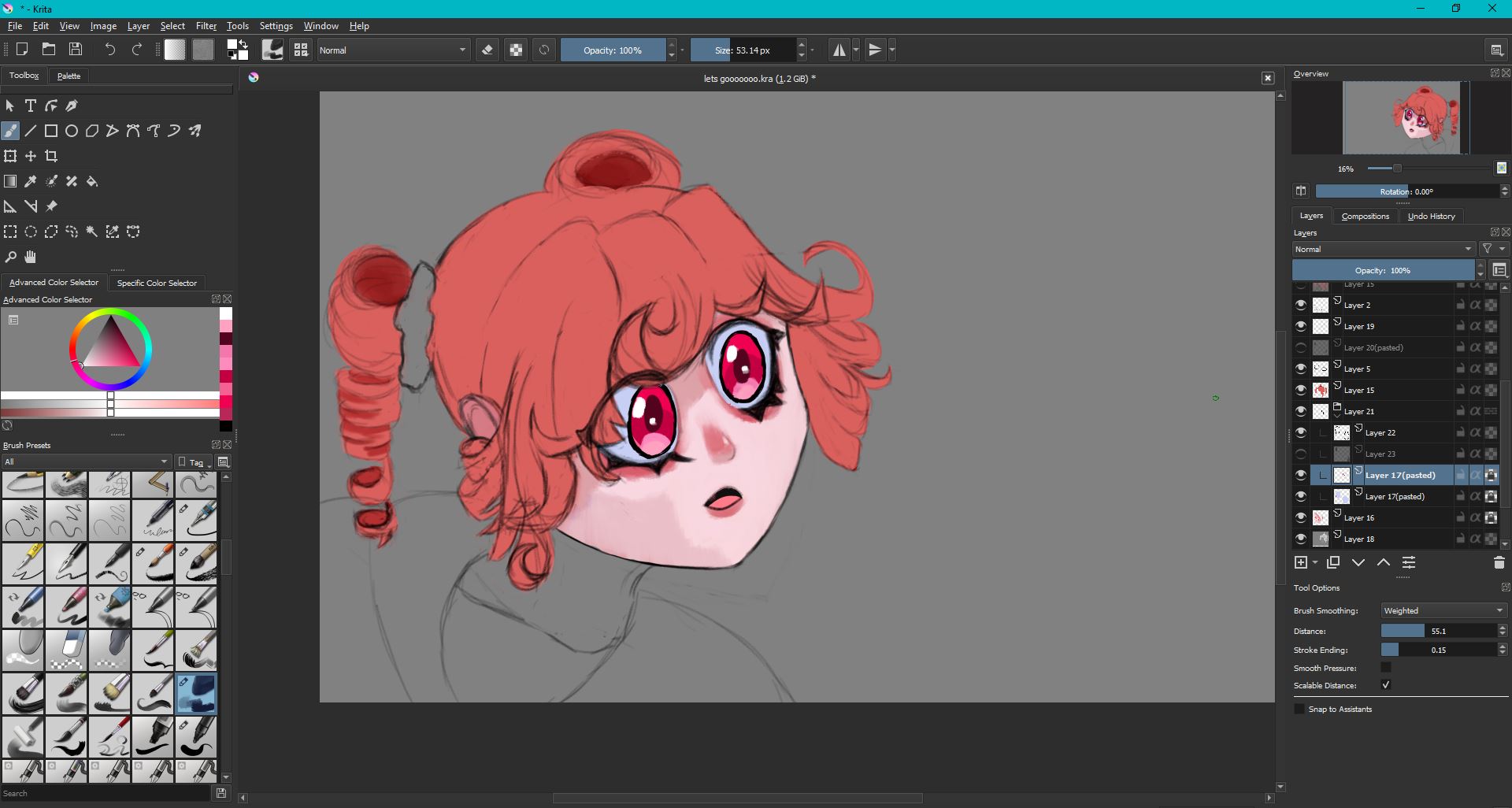The width and height of the screenshot is (1512, 808).
Task: Click the Save document icon
Action: point(76,50)
